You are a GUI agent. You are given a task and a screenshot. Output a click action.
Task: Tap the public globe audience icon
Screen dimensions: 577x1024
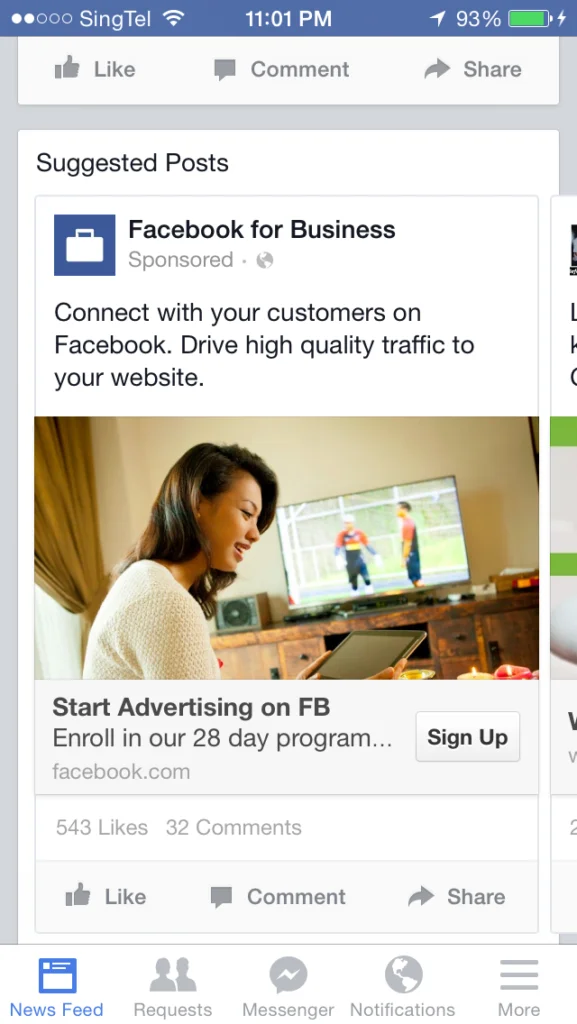pos(264,261)
